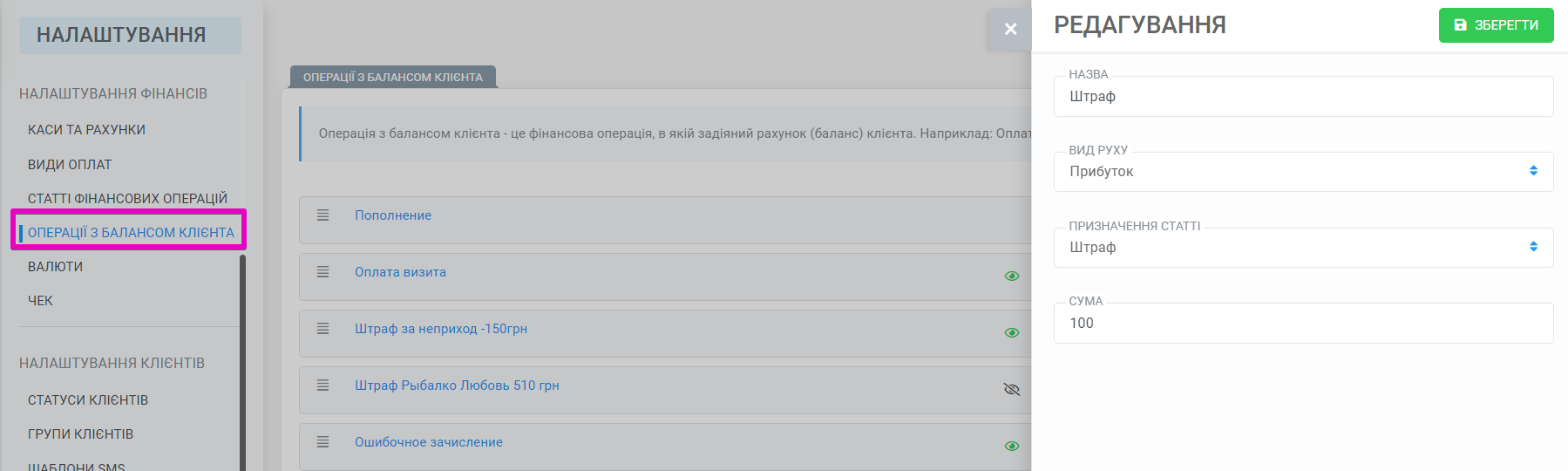Select Валюти in the settings sidebar

pos(55,267)
